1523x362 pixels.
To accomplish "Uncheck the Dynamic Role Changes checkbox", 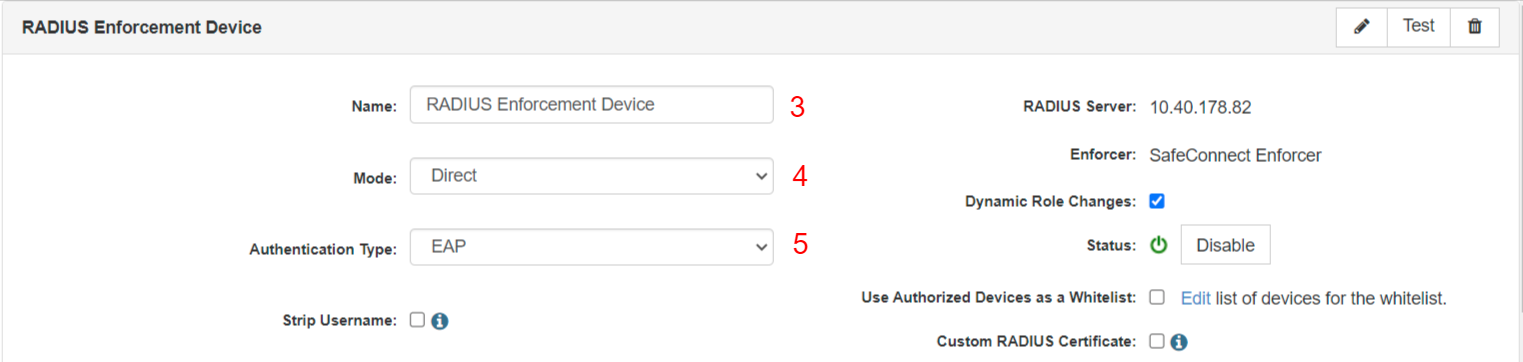I will (x=1156, y=201).
